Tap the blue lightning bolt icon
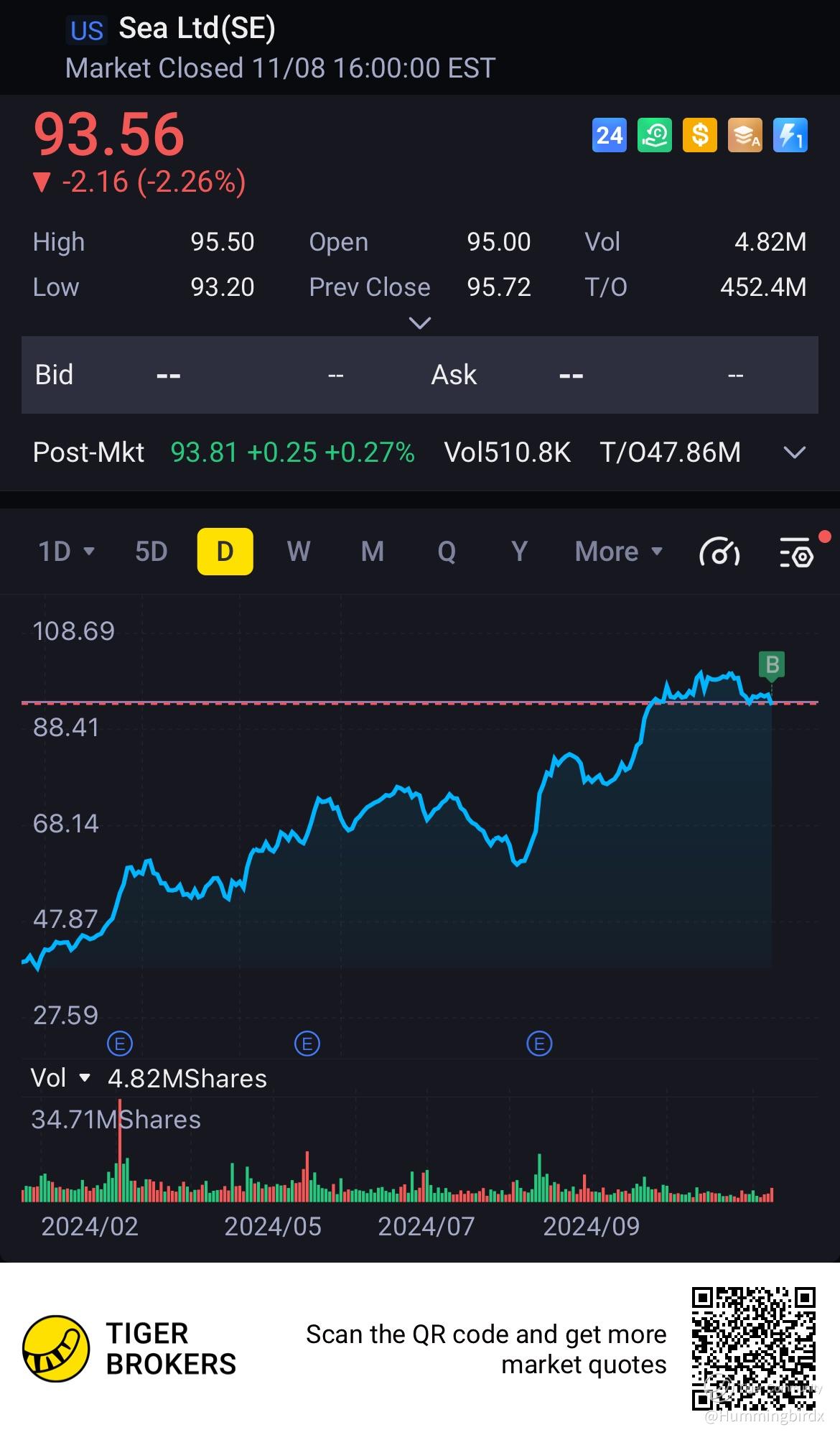This screenshot has height=1435, width=840. coord(790,135)
